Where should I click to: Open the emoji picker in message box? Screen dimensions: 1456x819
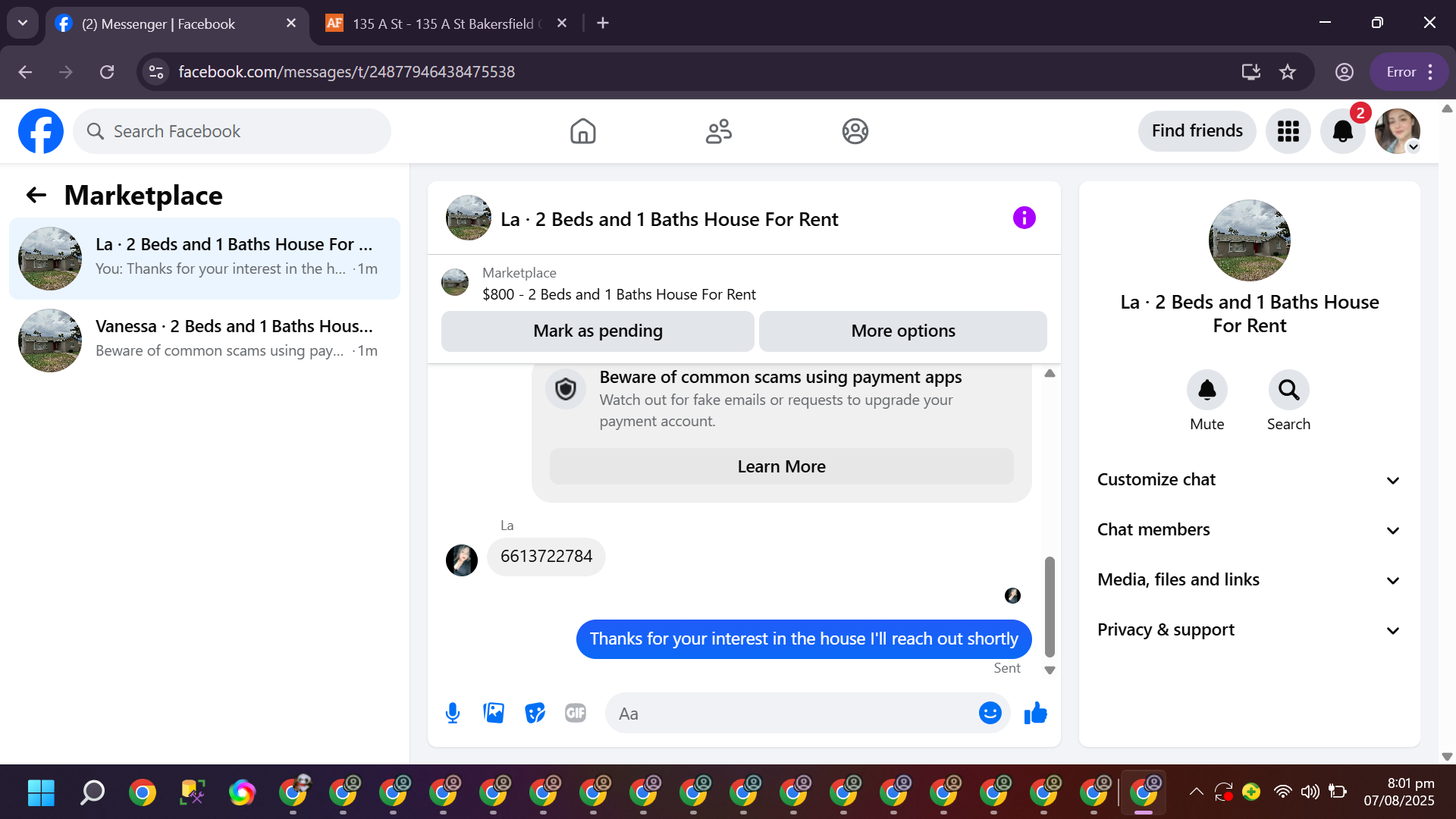point(990,713)
